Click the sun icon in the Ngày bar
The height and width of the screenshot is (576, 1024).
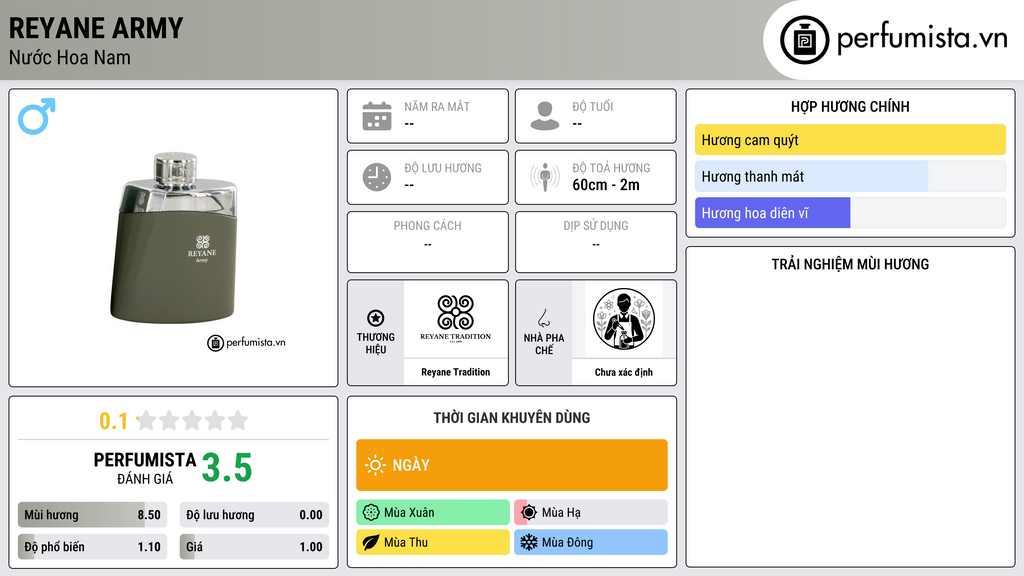click(375, 465)
